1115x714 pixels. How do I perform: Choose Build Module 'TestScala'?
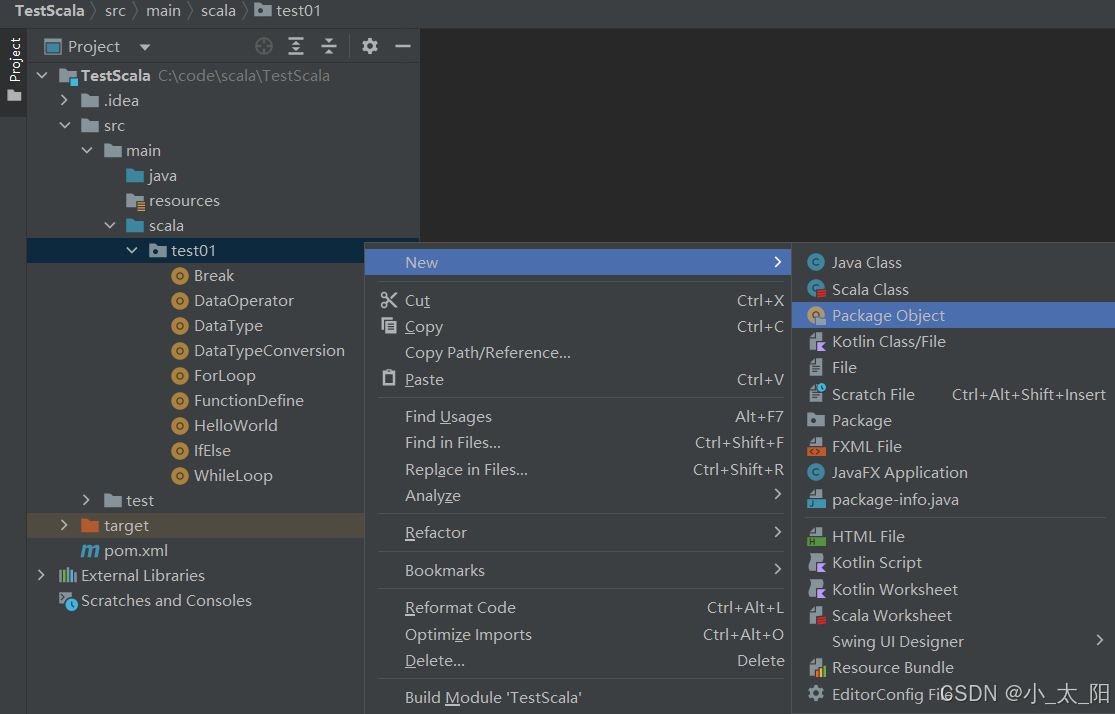[x=577, y=698]
